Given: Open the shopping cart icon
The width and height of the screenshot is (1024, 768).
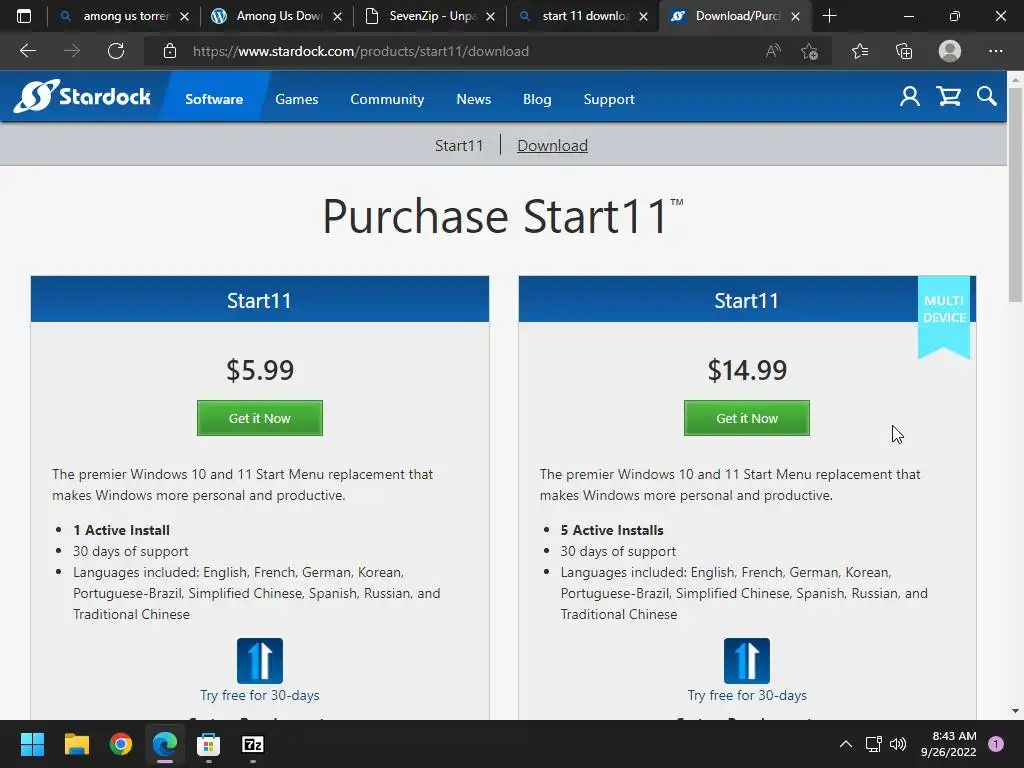Looking at the screenshot, I should tap(948, 97).
